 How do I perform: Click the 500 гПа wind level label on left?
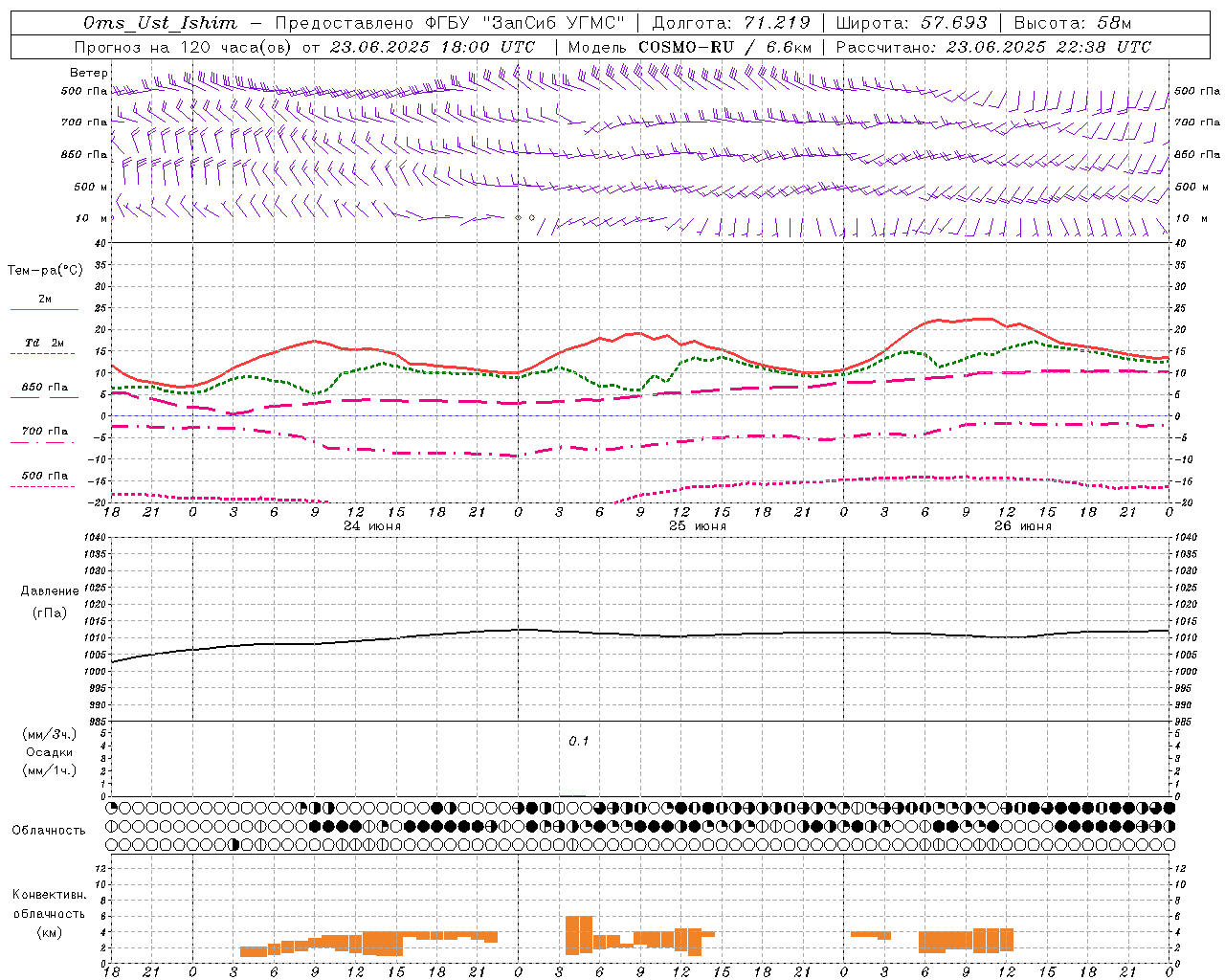tap(84, 92)
